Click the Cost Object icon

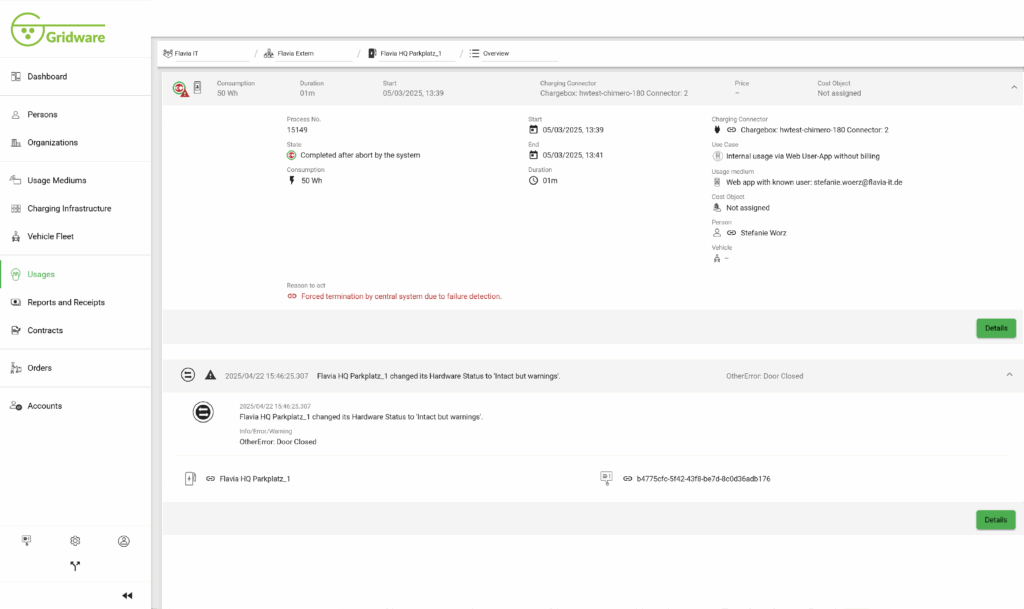pyautogui.click(x=717, y=208)
